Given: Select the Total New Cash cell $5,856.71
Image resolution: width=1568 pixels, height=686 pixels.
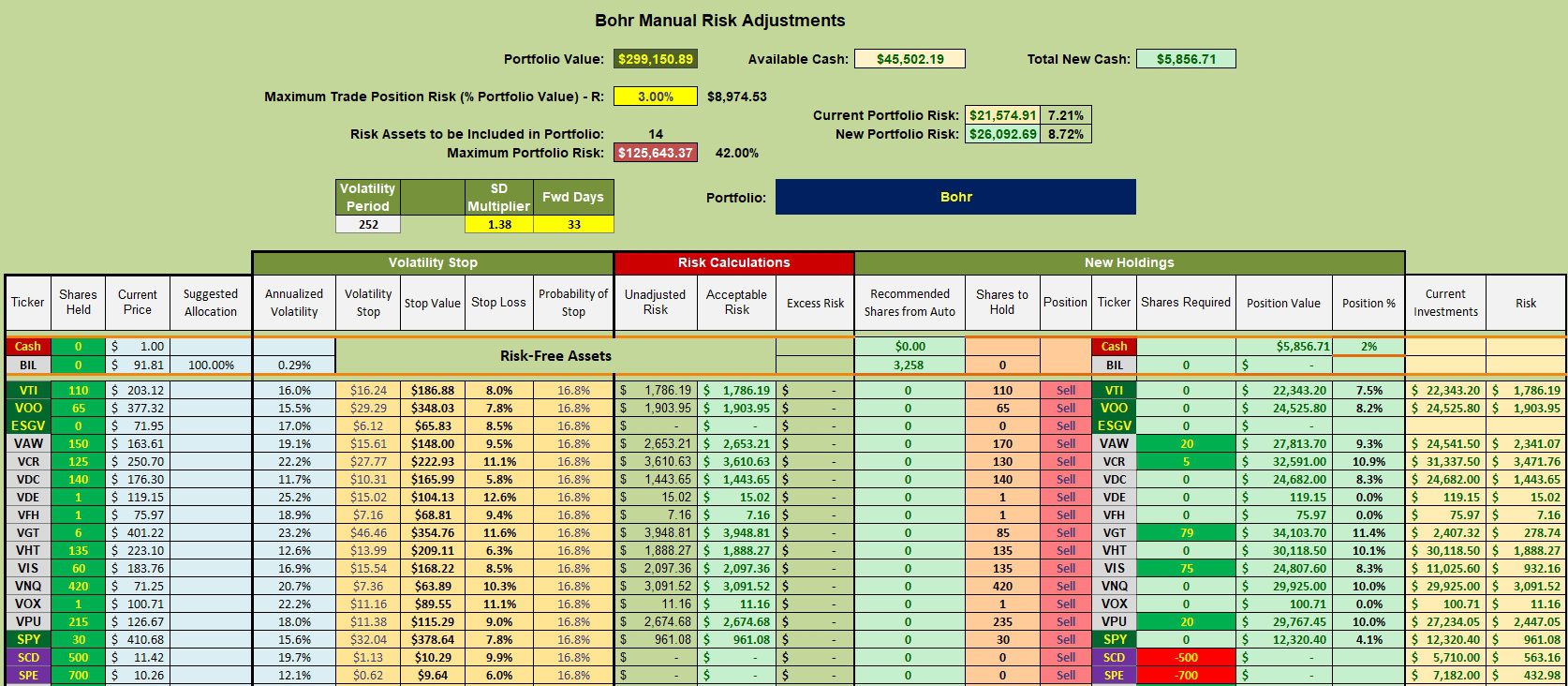Looking at the screenshot, I should [1186, 59].
